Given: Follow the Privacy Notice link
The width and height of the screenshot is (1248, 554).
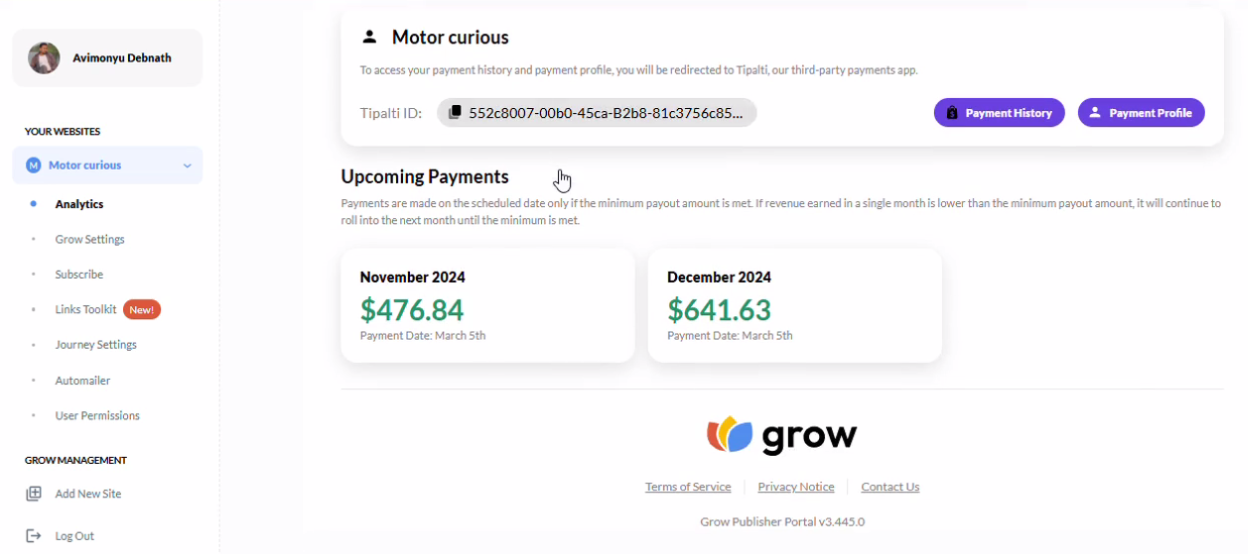Looking at the screenshot, I should 796,487.
